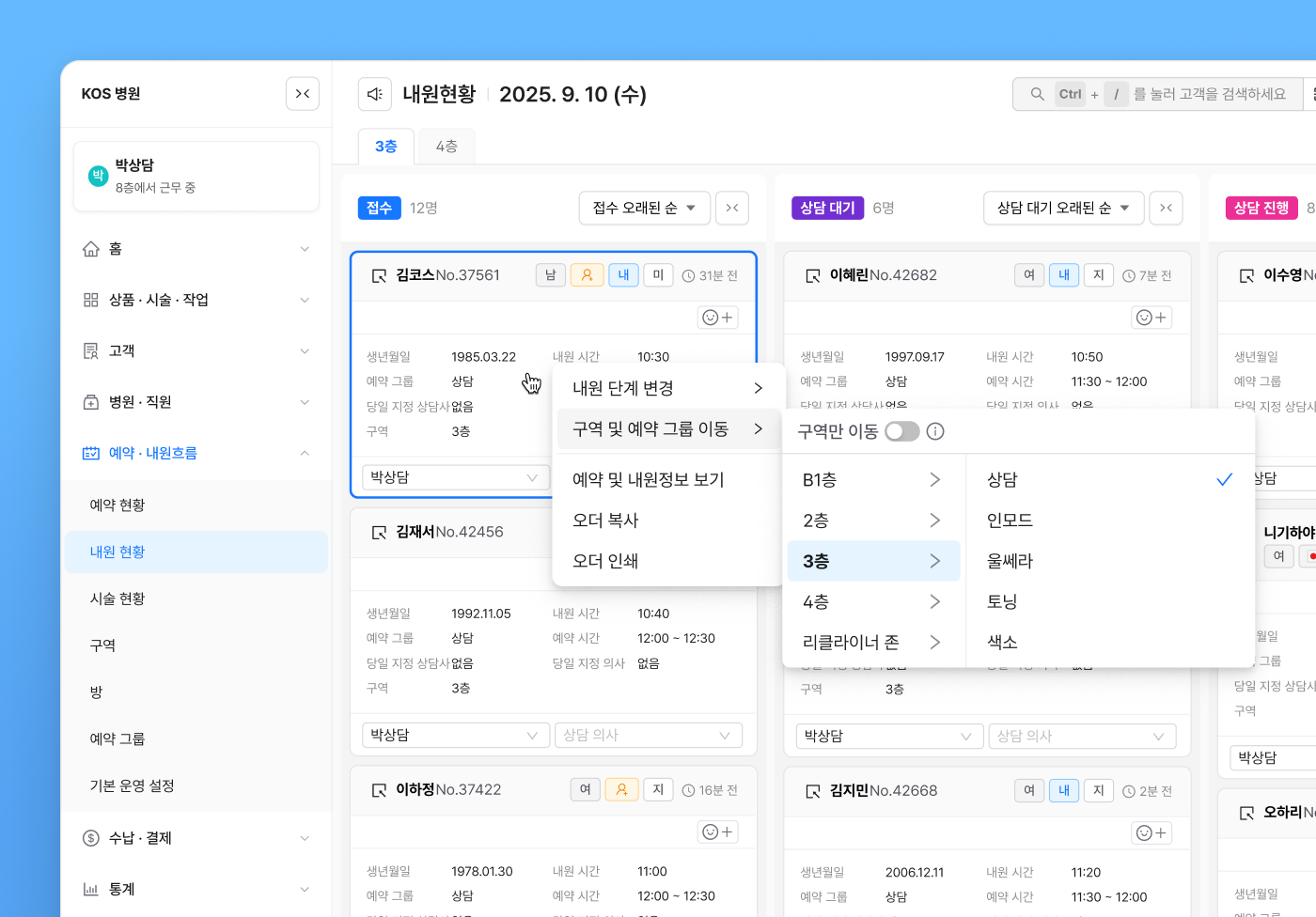The image size is (1316, 917).
Task: Open the 상담 대기 오래된 순 sort dropdown
Action: click(x=1064, y=208)
